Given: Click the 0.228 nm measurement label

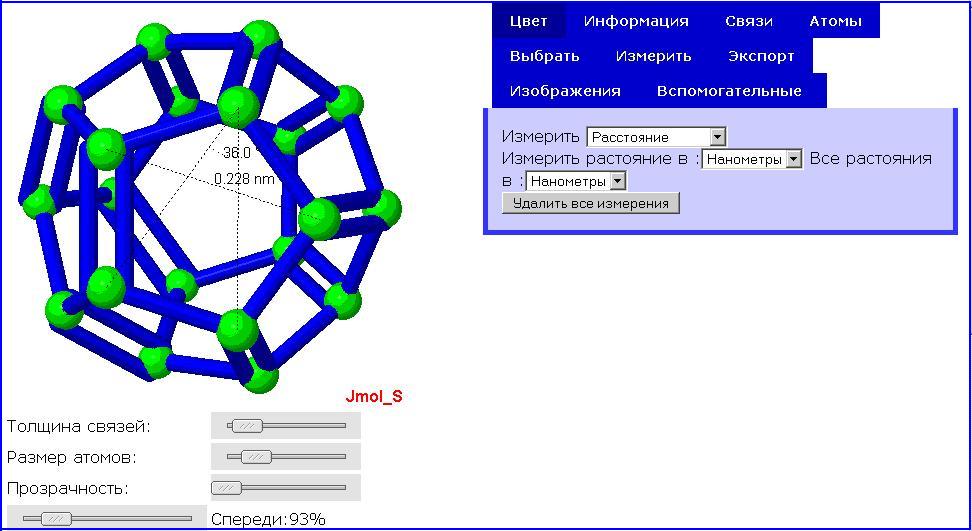Looking at the screenshot, I should tap(244, 179).
